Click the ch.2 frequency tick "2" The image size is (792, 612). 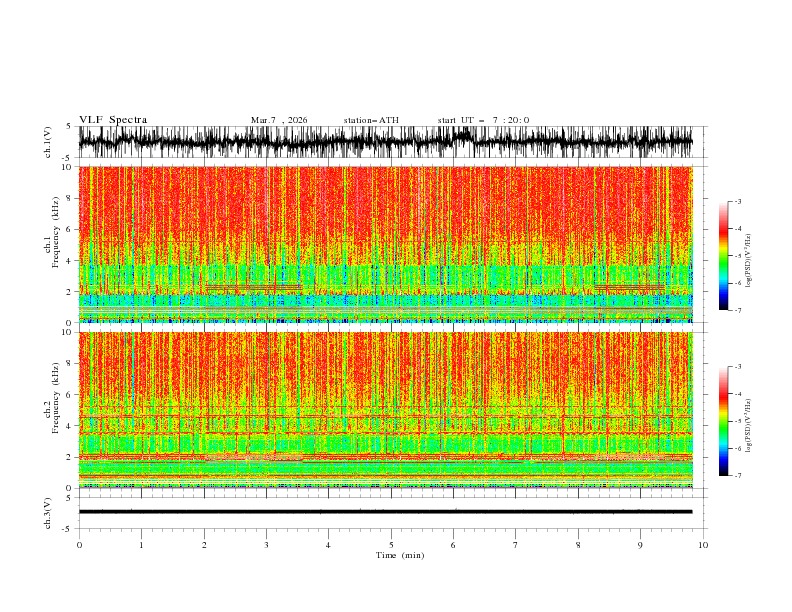pyautogui.click(x=70, y=457)
